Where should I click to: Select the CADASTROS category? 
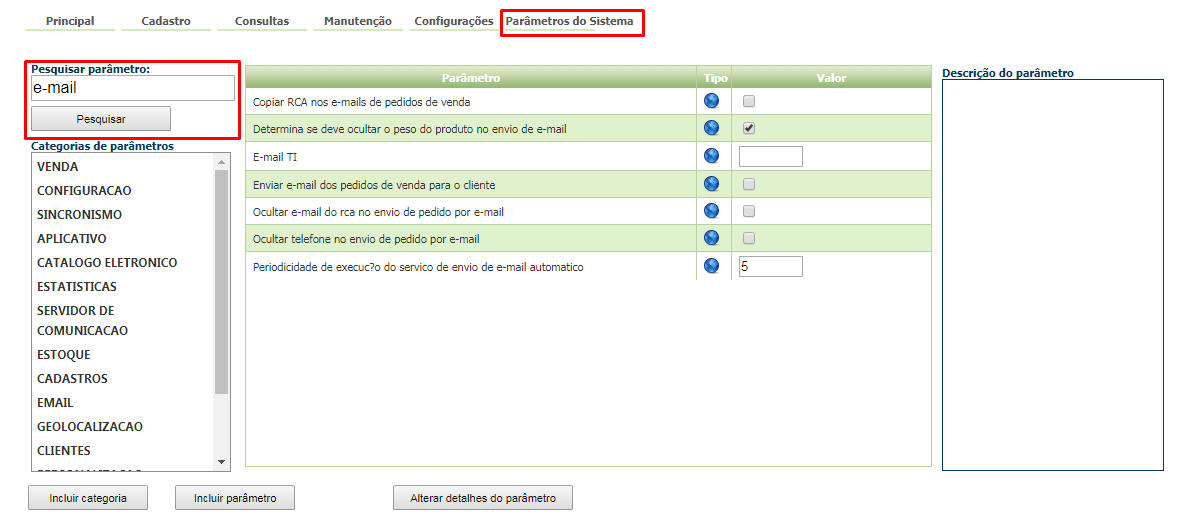72,379
